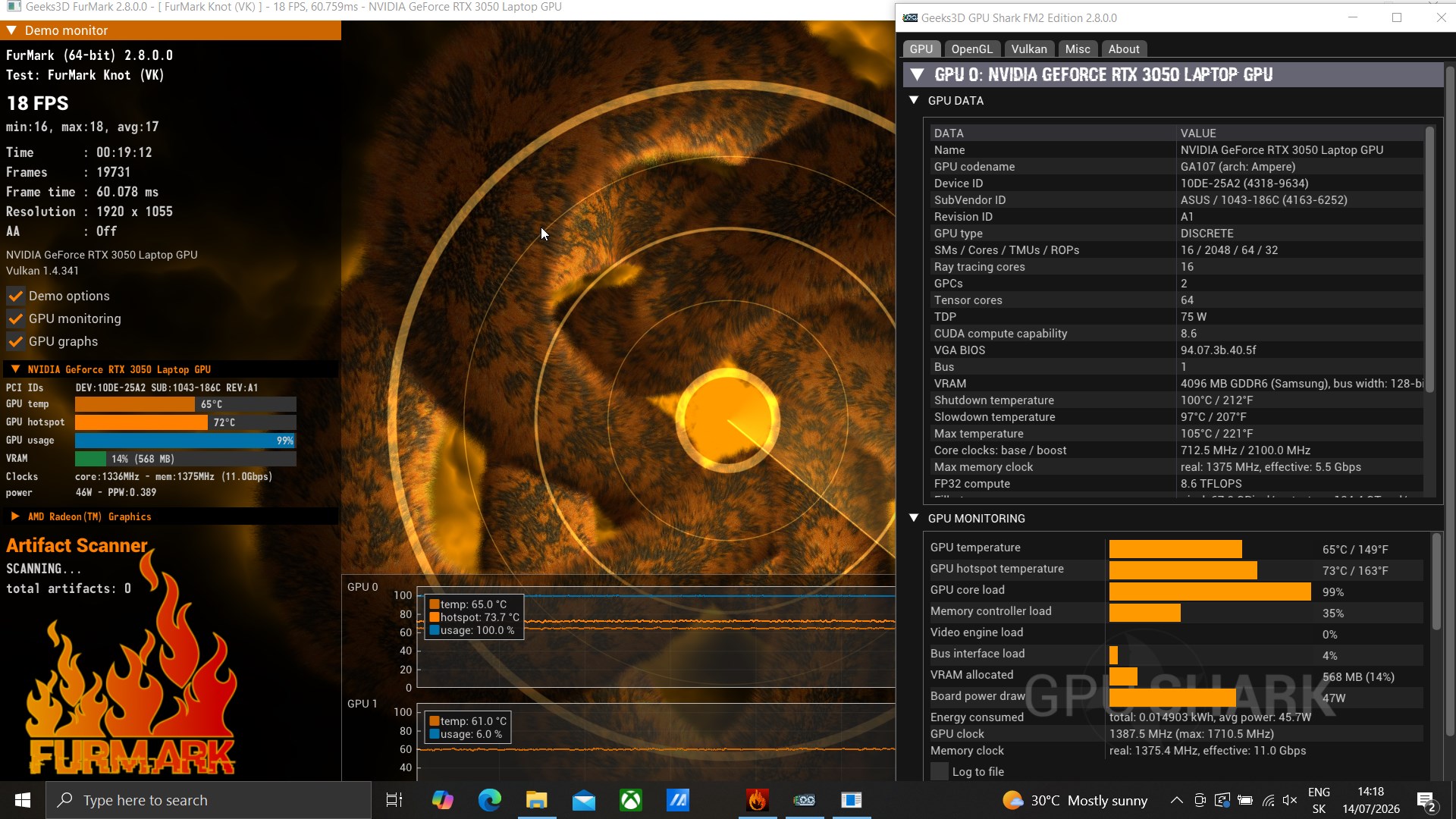This screenshot has width=1456, height=819.
Task: Open the blue slash-logo app on the taskbar
Action: pos(678,800)
